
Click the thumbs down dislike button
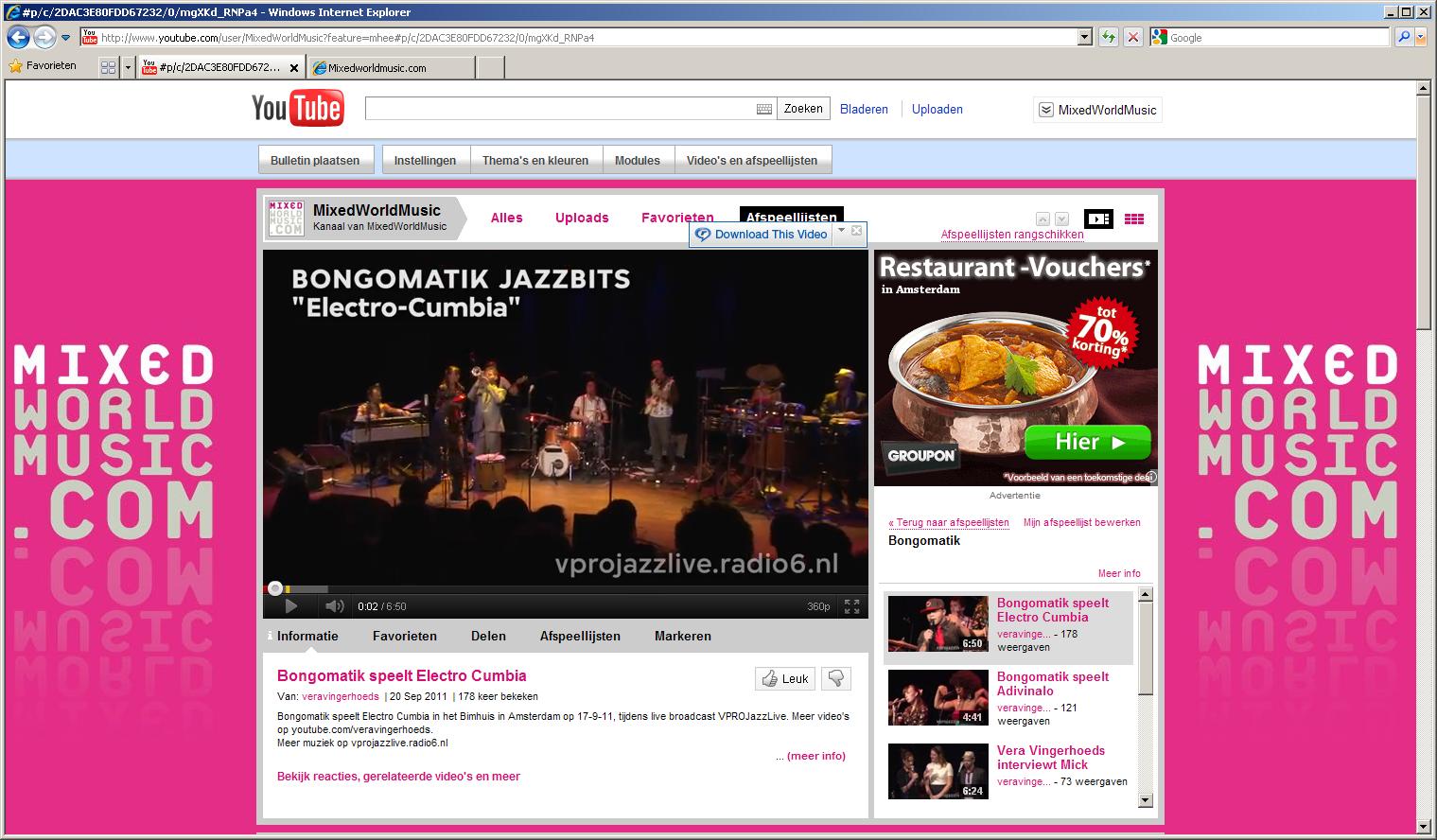click(836, 678)
